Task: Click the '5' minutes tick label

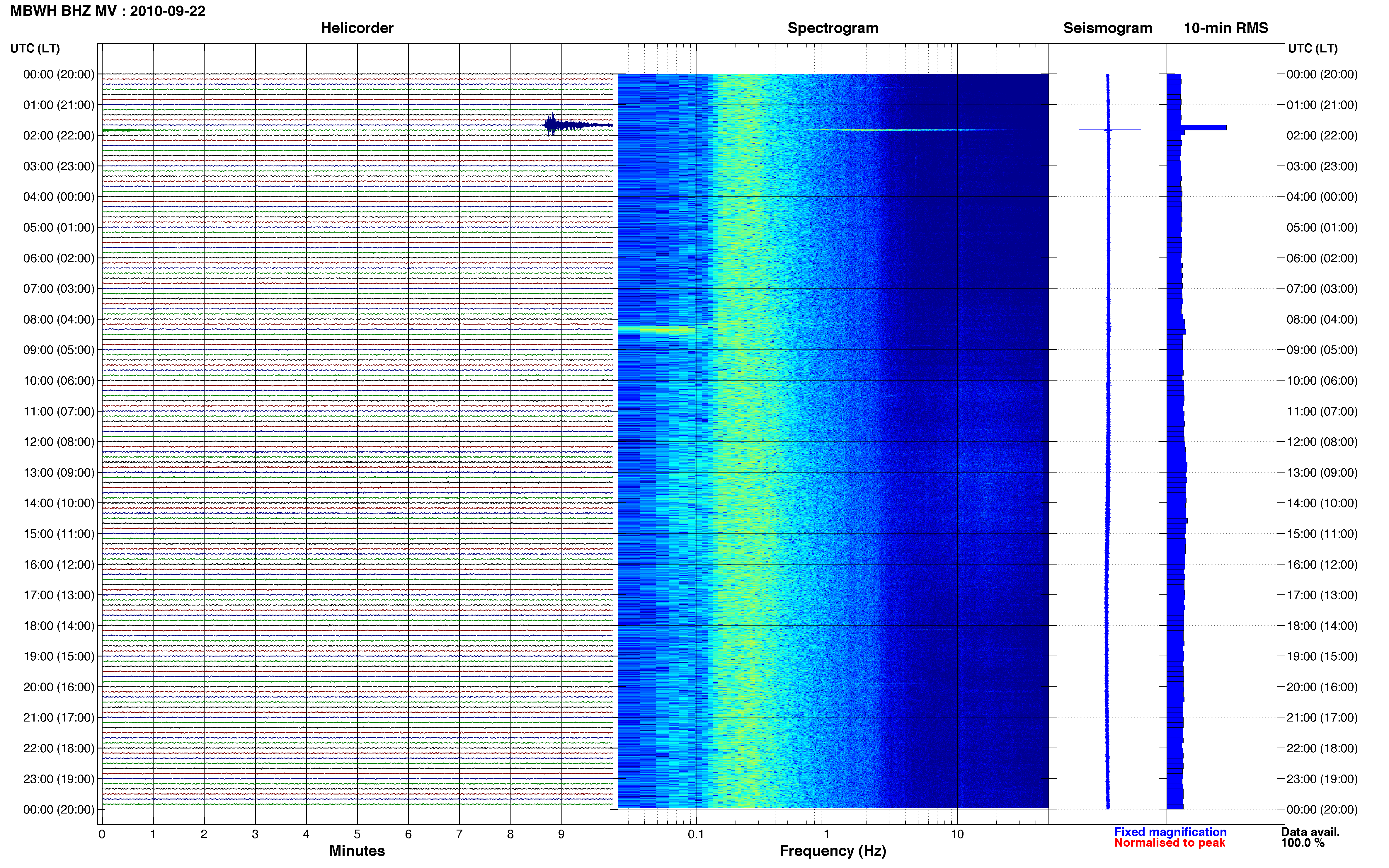Action: [x=357, y=834]
